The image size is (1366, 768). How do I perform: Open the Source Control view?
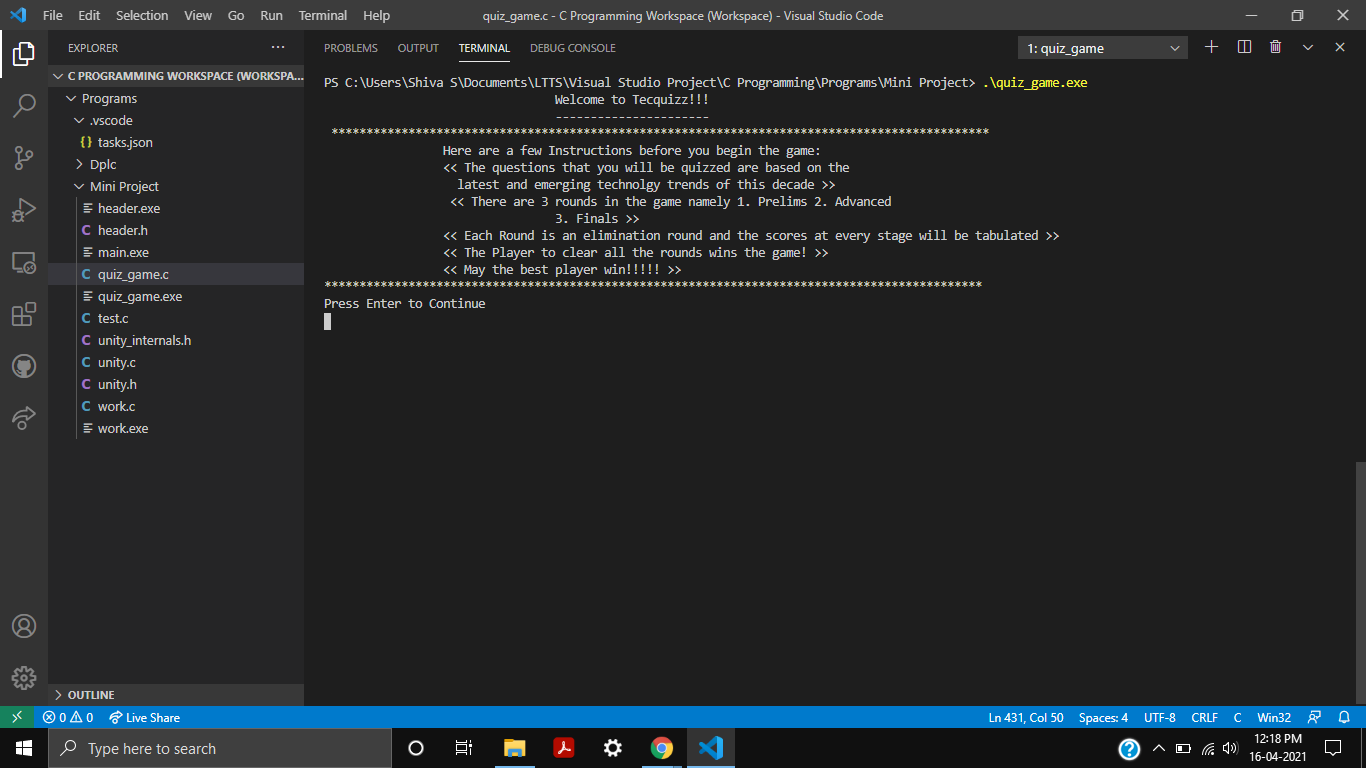point(24,158)
